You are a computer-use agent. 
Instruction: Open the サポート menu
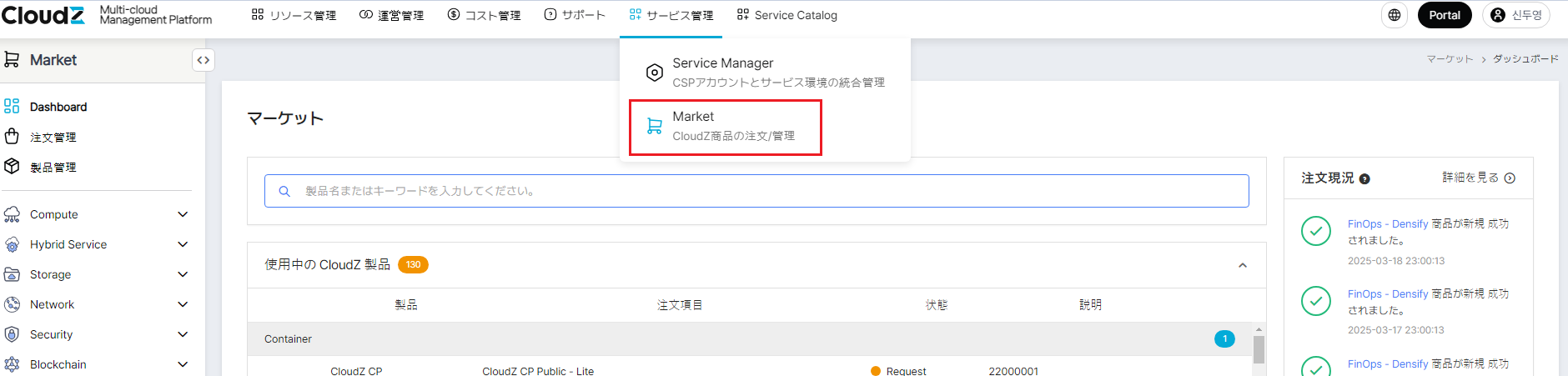pyautogui.click(x=575, y=15)
